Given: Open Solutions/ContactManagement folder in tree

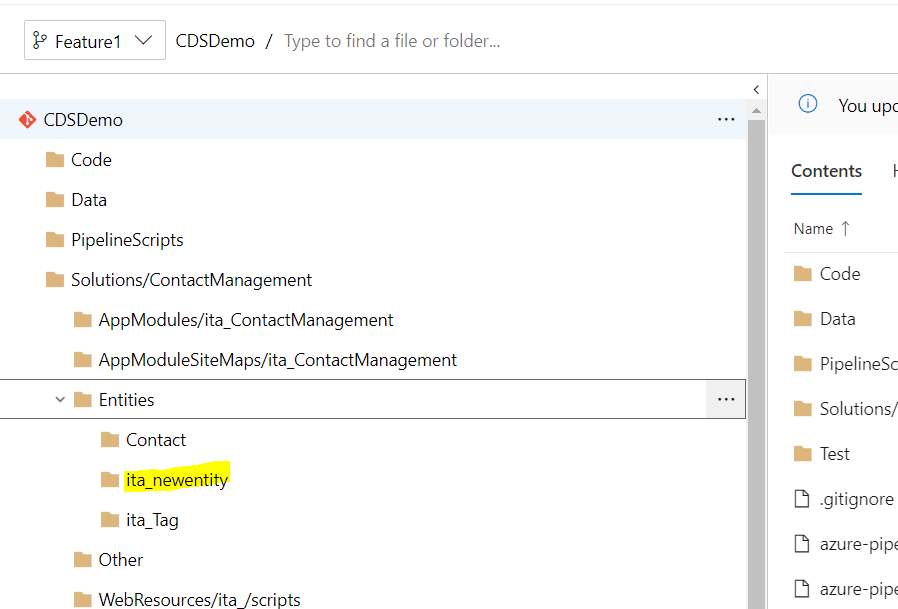Looking at the screenshot, I should pyautogui.click(x=191, y=280).
